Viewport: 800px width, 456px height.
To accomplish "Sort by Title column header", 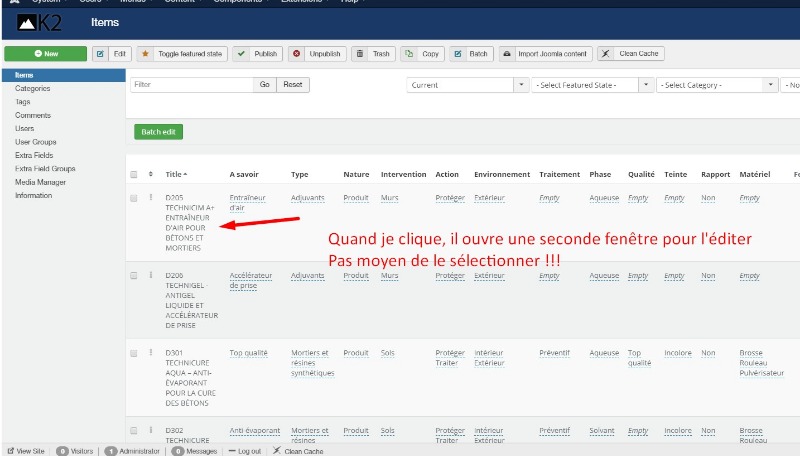I will [x=176, y=174].
